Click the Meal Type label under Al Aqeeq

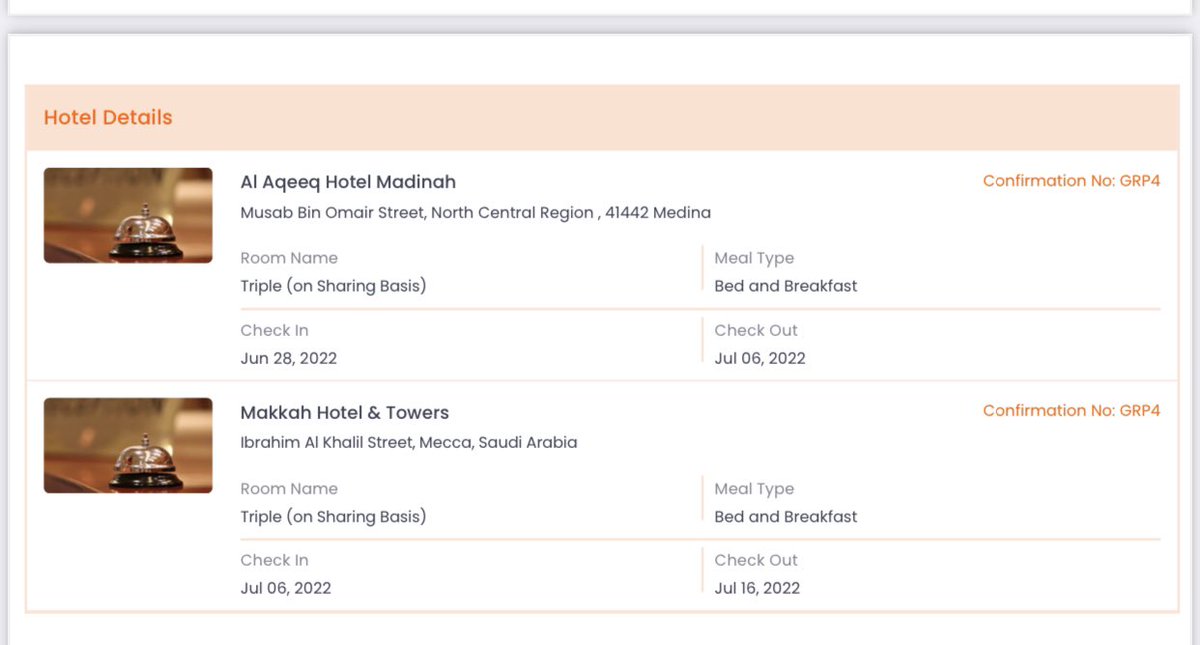(754, 258)
